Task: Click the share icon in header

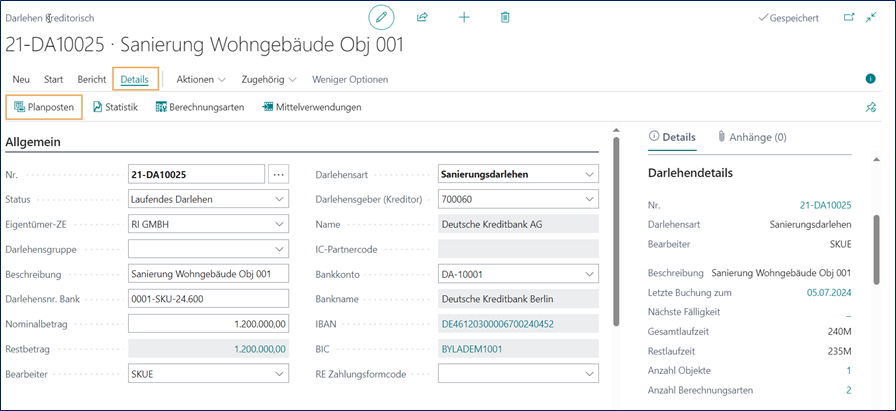Action: point(422,17)
